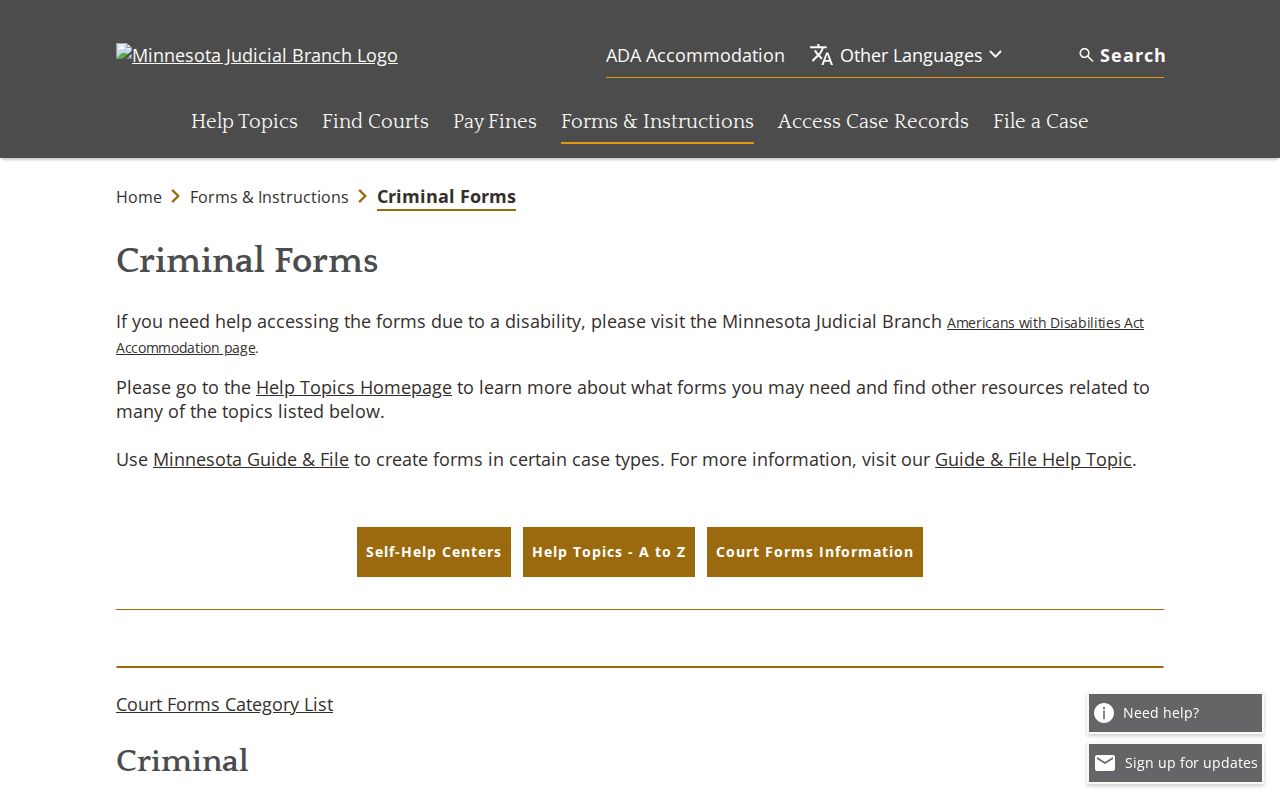Viewport: 1280px width, 800px height.
Task: Click the Search text in header
Action: [x=1132, y=55]
